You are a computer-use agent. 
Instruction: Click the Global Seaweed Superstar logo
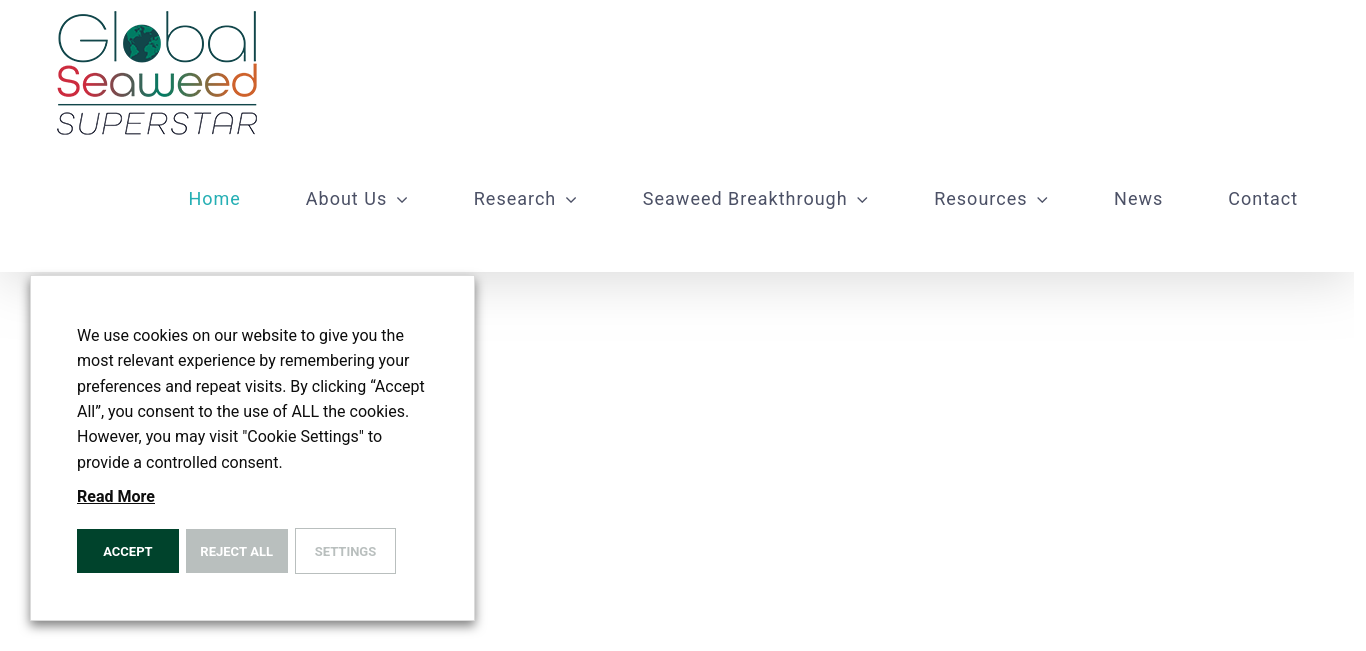pos(157,73)
